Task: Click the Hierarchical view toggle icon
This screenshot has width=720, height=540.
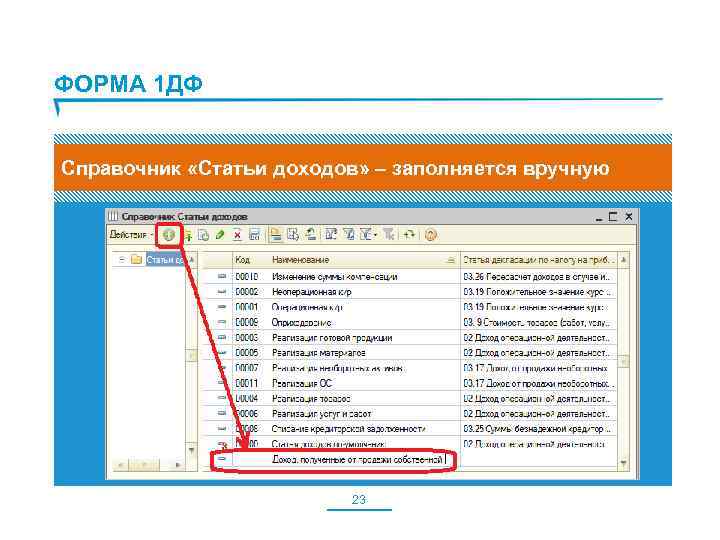Action: pos(275,235)
